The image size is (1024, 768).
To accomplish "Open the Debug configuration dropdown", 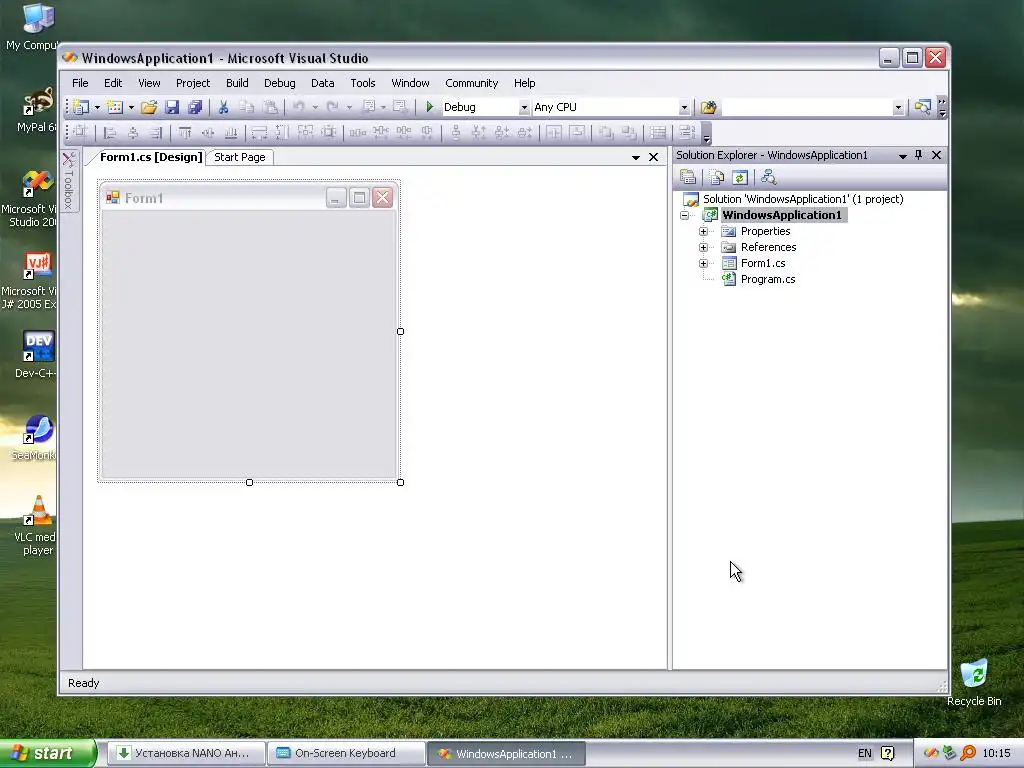I will click(x=524, y=108).
